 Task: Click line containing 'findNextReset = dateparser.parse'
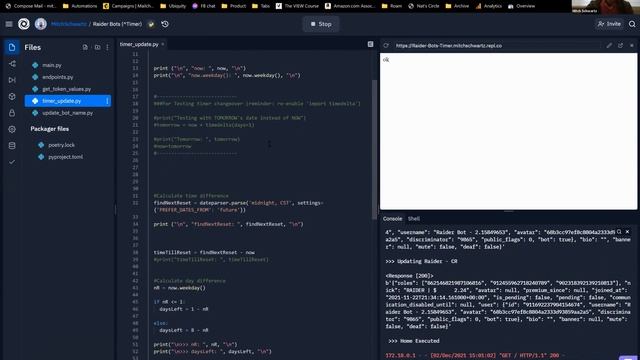238,203
